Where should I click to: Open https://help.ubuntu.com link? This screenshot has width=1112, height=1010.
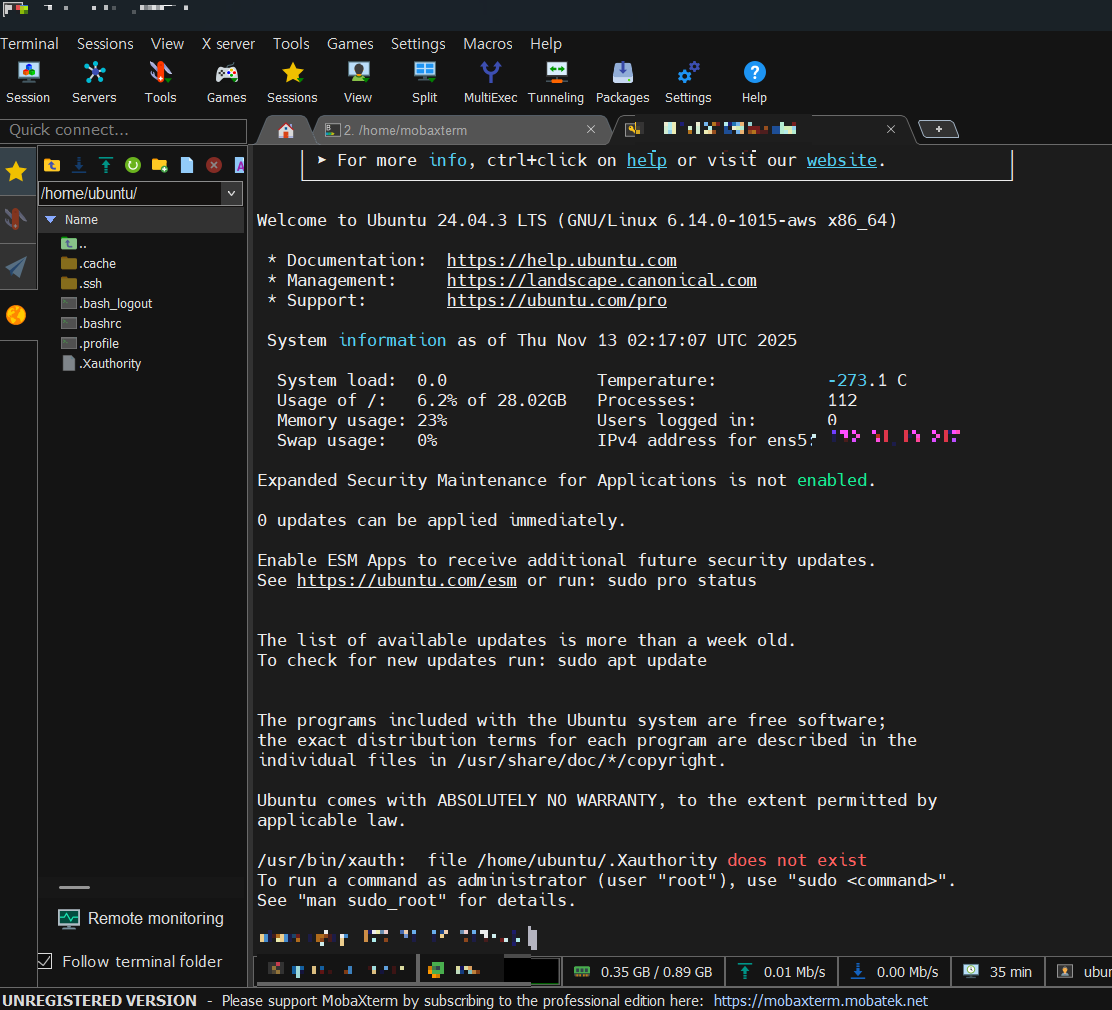click(x=562, y=260)
